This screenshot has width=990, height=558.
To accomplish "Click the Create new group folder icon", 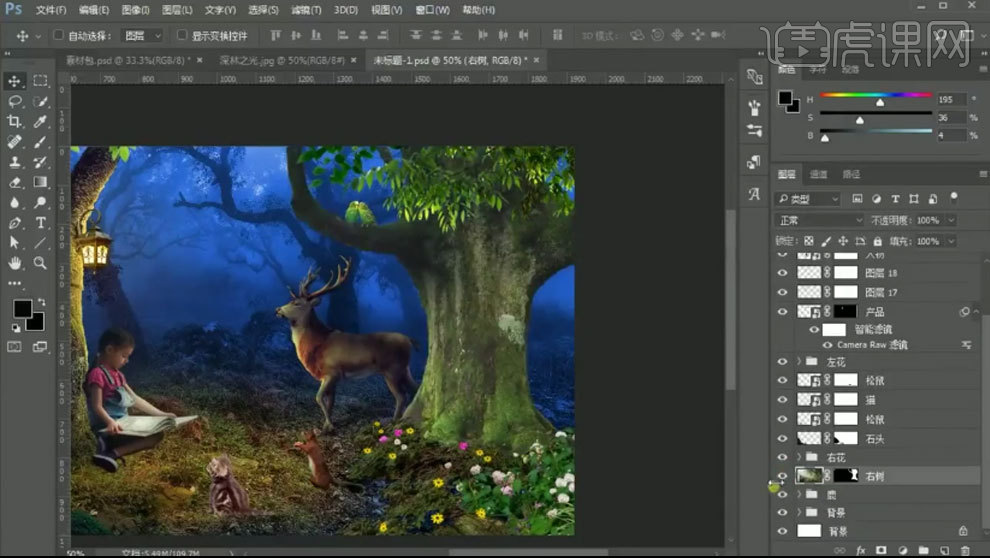I will (923, 550).
